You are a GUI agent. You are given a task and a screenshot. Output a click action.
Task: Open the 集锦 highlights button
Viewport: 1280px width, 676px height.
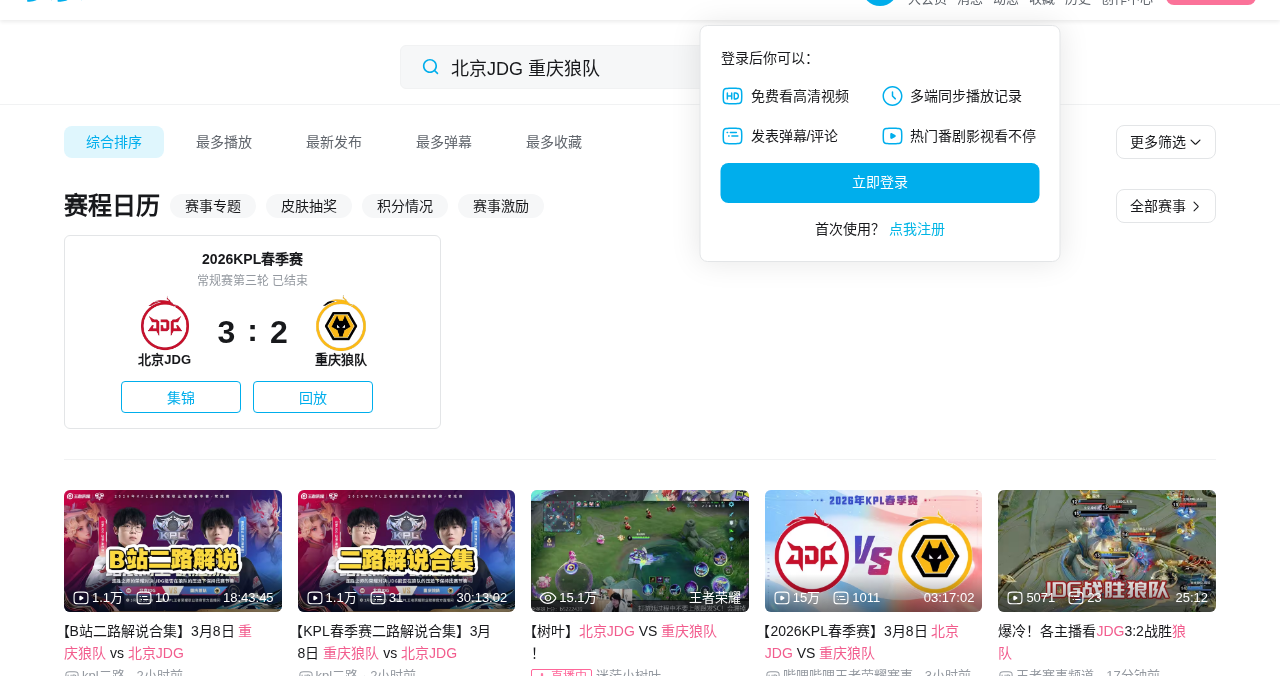click(181, 397)
